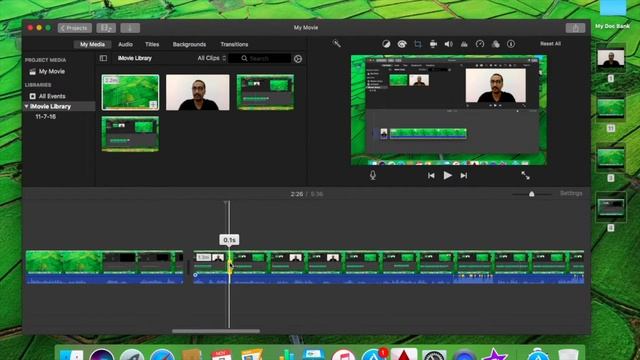Click the timeline playhead

tap(229, 263)
